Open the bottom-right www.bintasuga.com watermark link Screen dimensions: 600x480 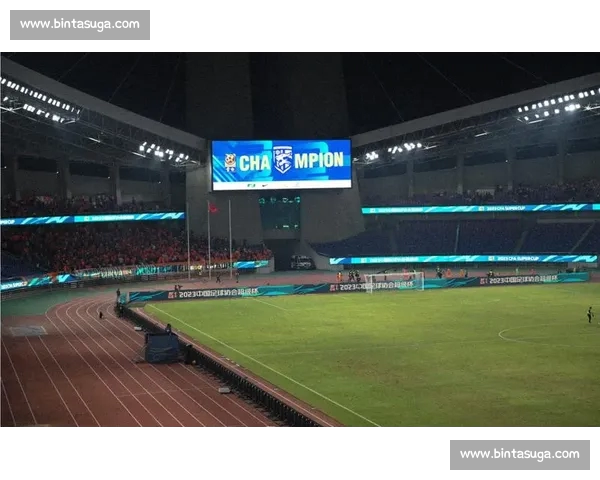click(x=520, y=454)
